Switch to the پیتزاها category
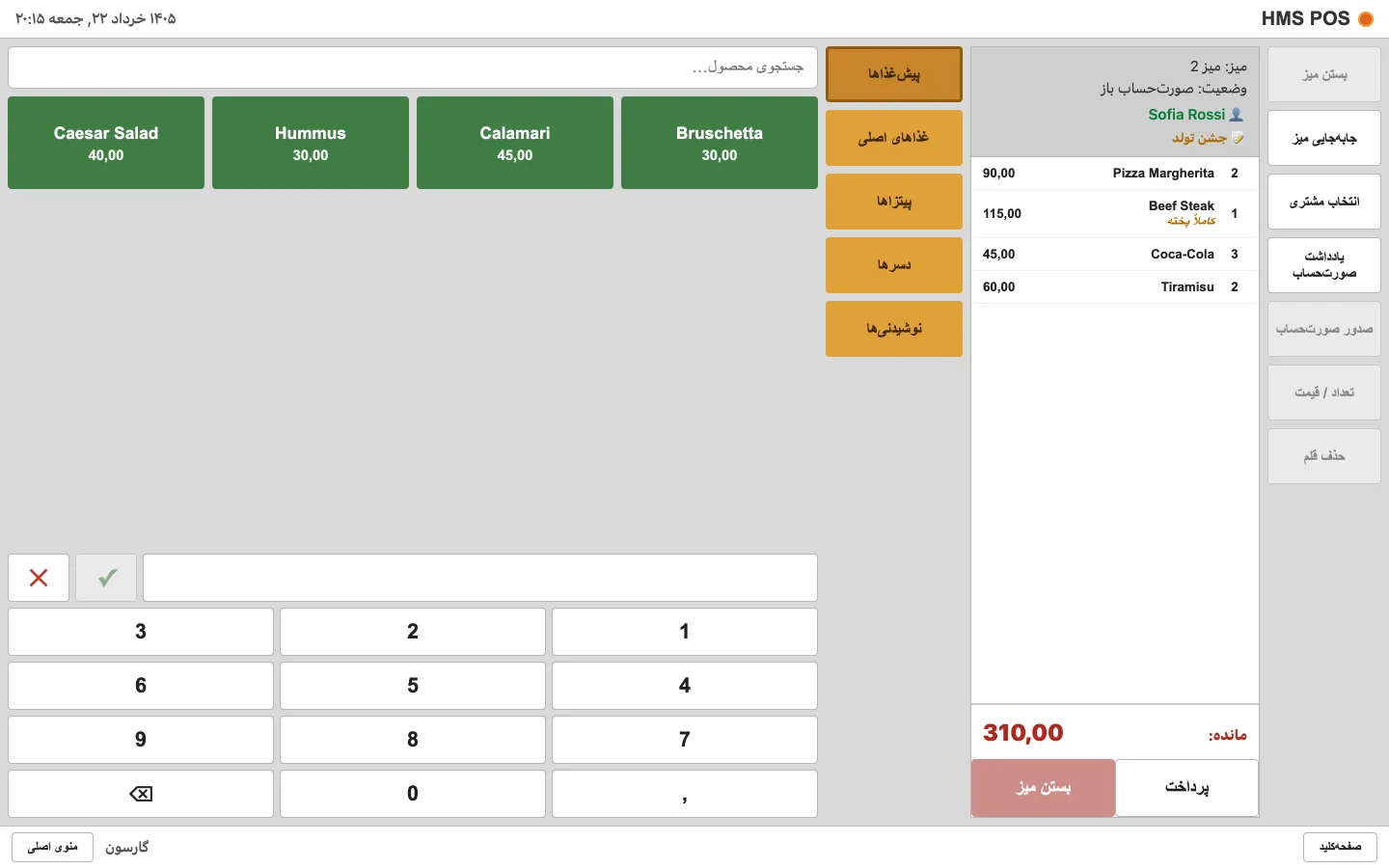This screenshot has height=868, width=1389. pyautogui.click(x=894, y=202)
